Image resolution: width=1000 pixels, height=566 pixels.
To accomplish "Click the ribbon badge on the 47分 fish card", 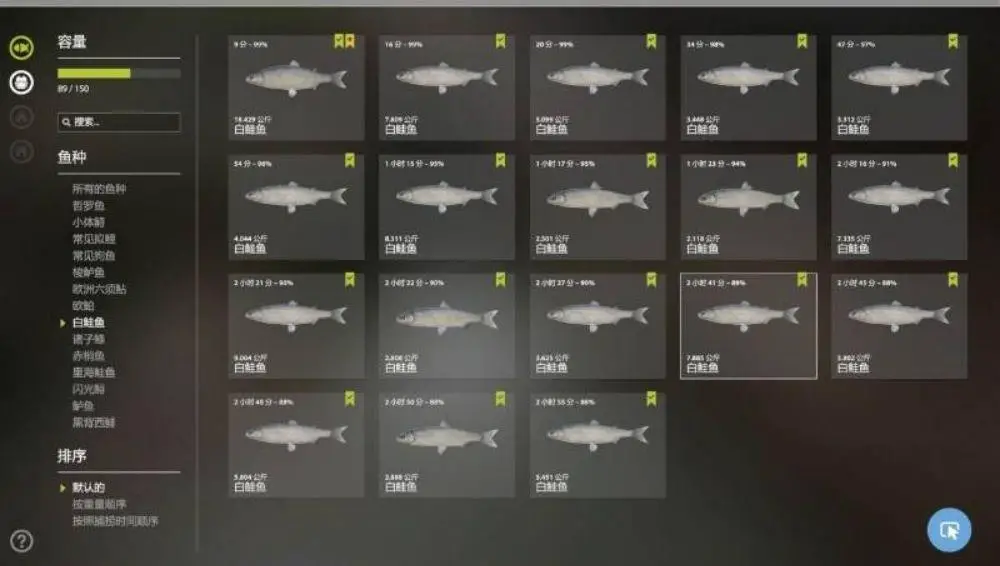I will pyautogui.click(x=953, y=41).
